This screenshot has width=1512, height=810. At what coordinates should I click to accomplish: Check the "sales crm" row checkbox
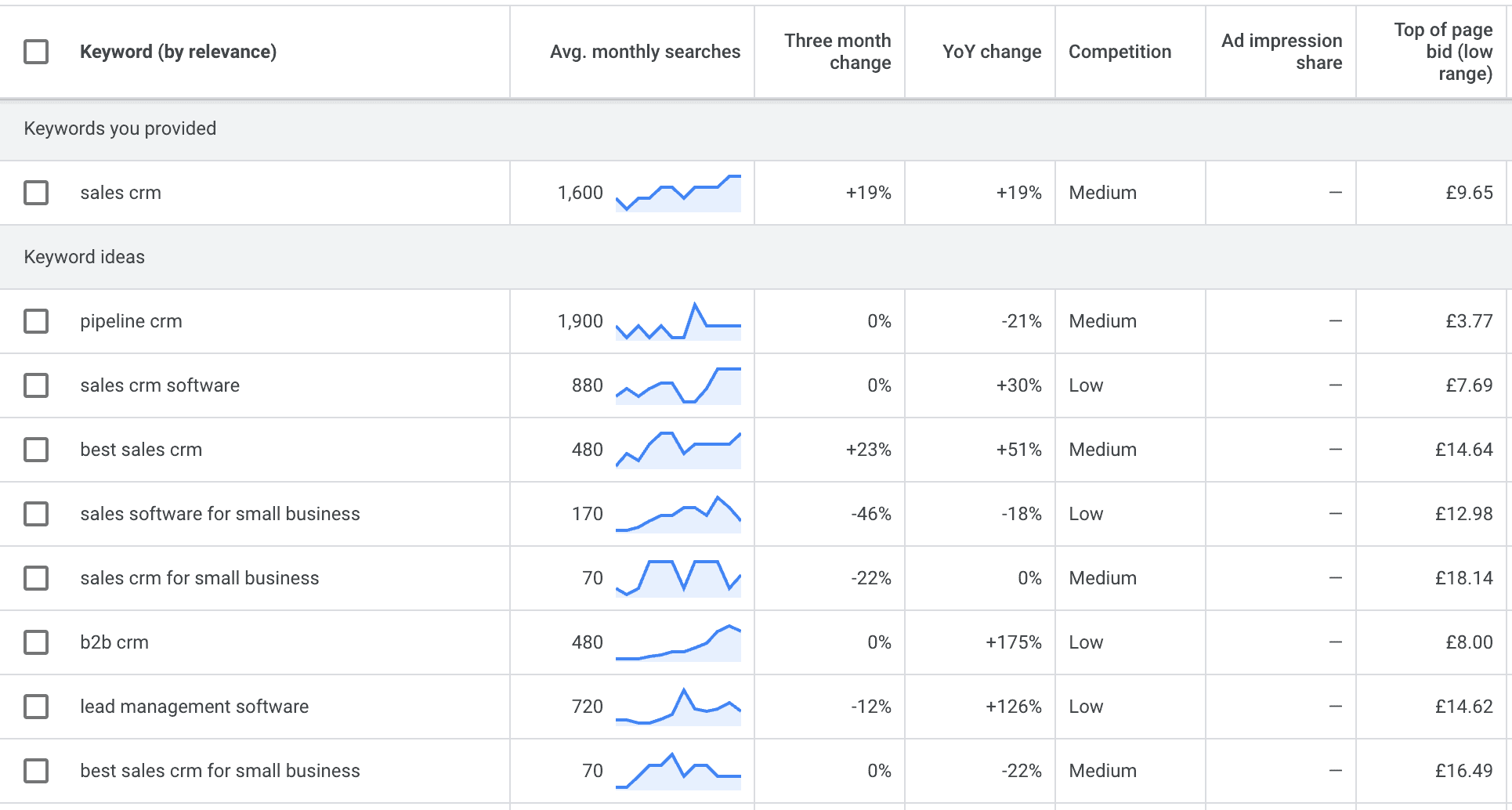pos(36,193)
